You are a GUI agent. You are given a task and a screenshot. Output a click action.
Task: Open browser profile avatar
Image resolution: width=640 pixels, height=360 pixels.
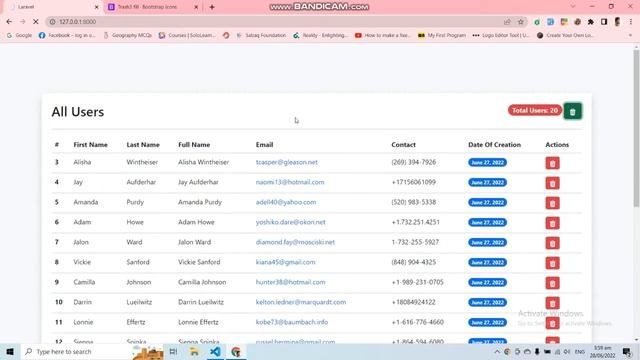point(618,22)
